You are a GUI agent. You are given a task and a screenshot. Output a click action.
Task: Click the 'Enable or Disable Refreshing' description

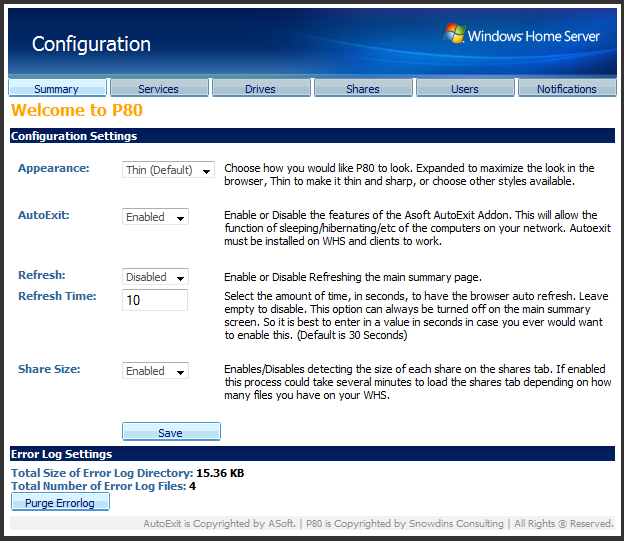pos(353,277)
